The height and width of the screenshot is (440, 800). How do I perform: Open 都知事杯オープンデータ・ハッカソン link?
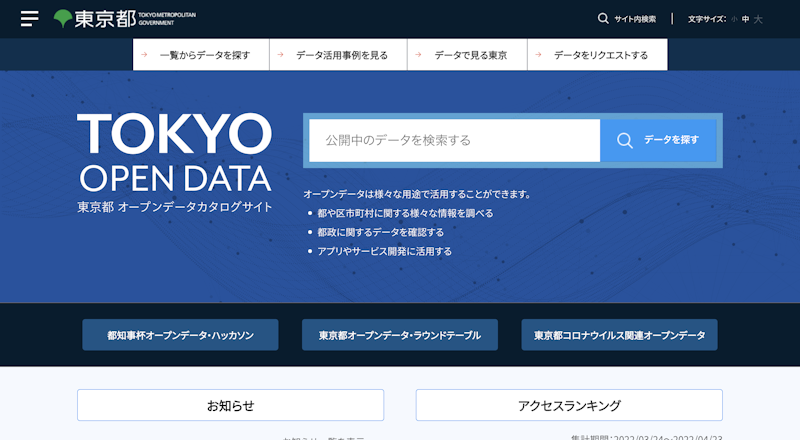(180, 335)
